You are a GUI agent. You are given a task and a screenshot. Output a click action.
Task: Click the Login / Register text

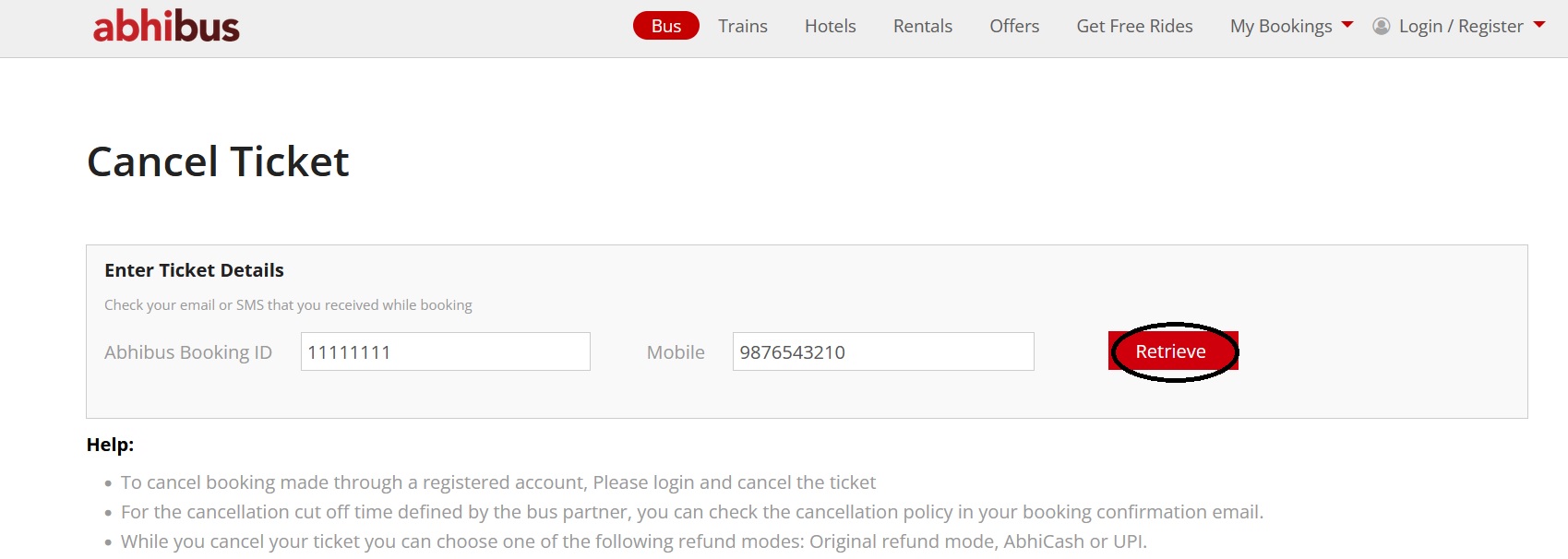click(x=1460, y=26)
